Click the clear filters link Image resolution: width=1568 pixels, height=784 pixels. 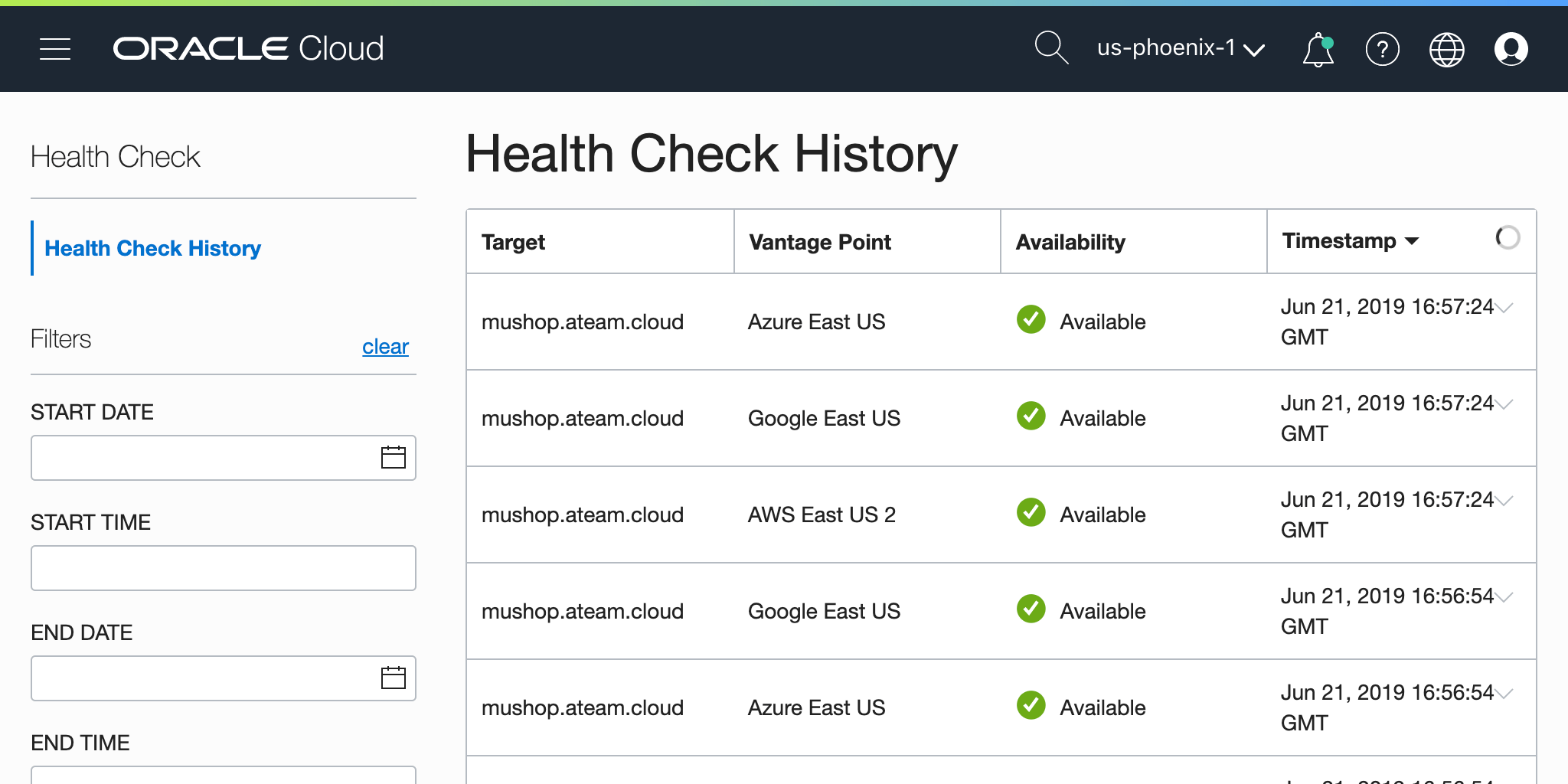385,347
